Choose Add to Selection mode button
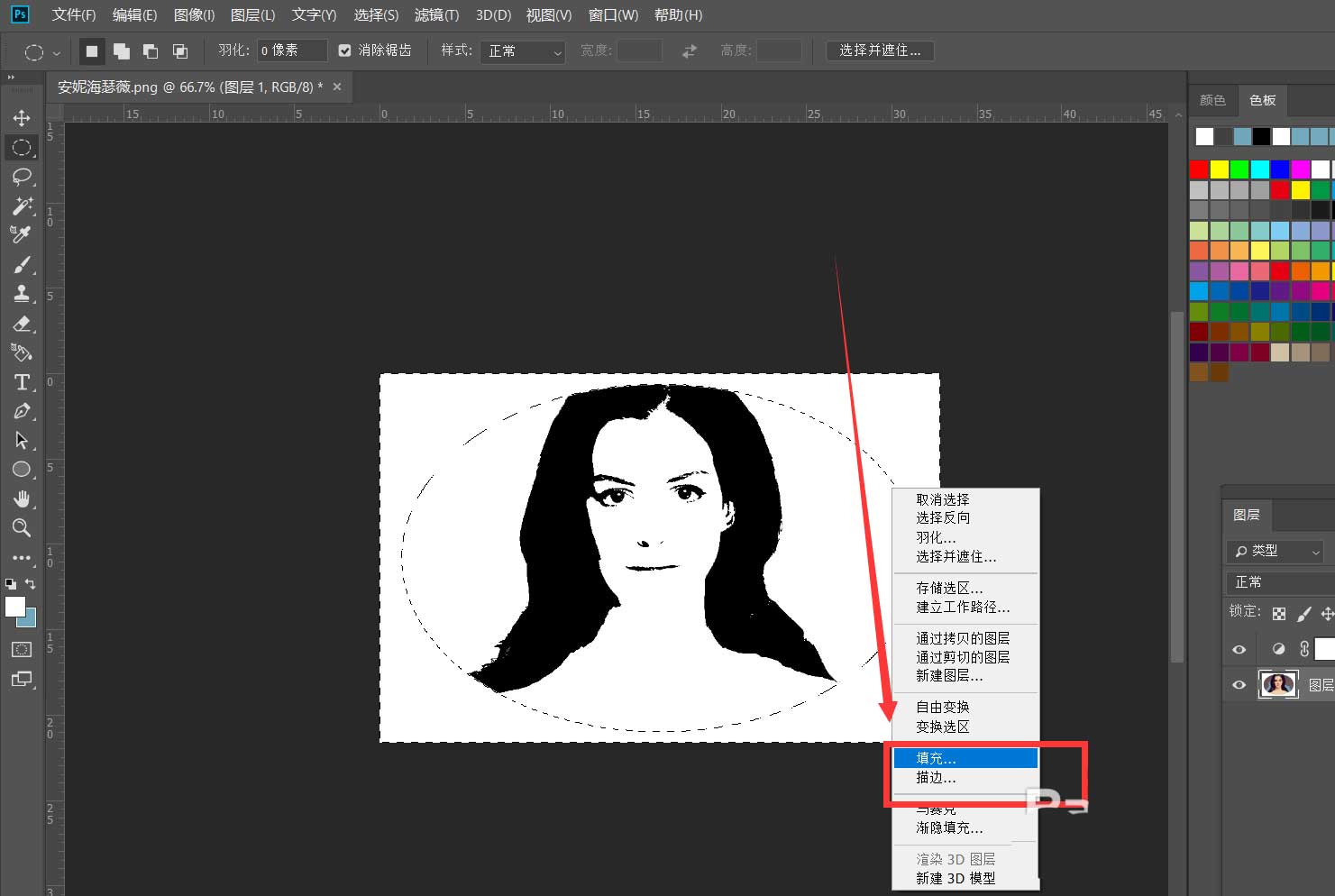Viewport: 1335px width, 896px height. pos(121,51)
